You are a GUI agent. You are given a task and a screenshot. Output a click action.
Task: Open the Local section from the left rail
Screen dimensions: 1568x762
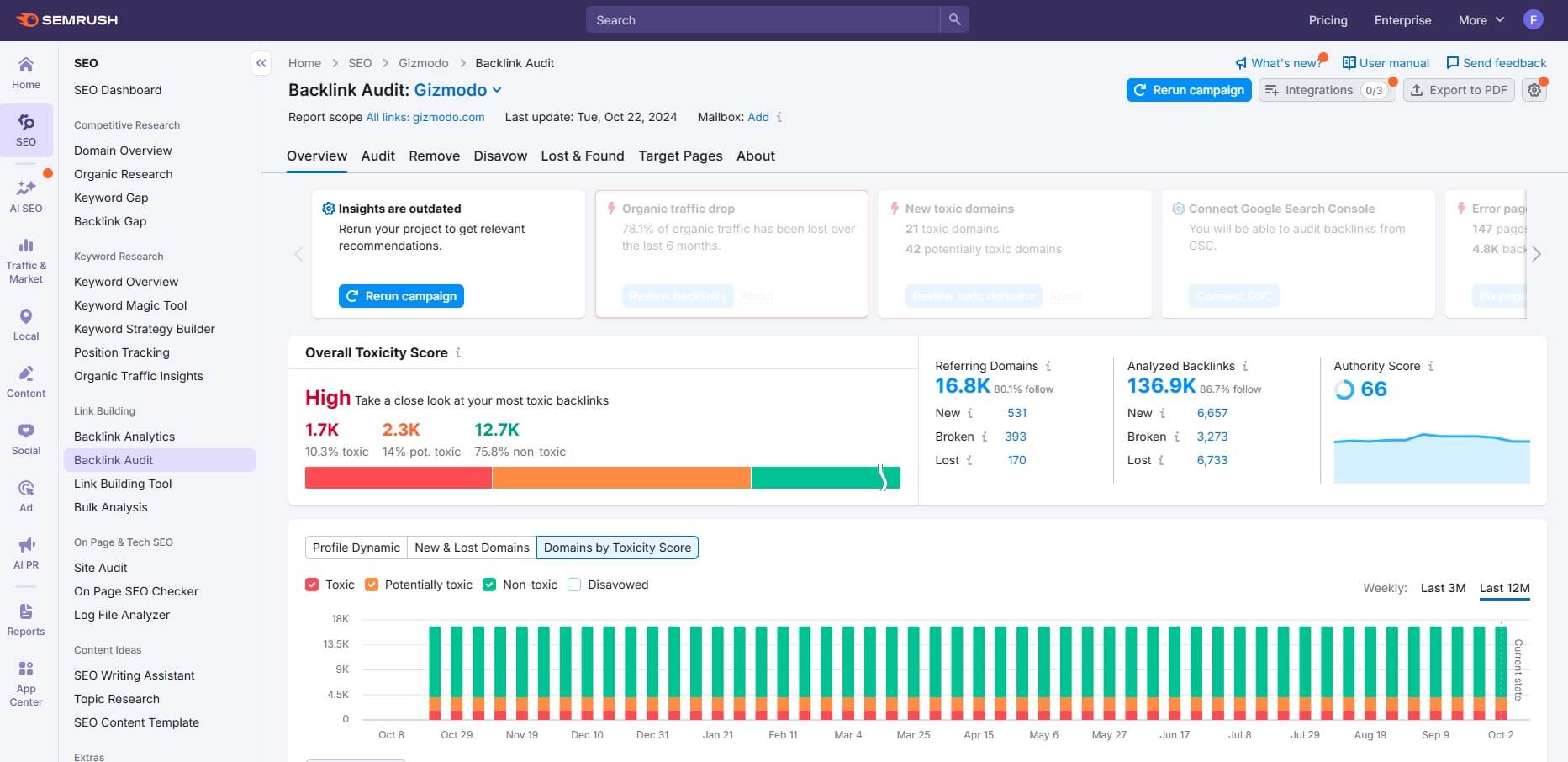coord(26,324)
